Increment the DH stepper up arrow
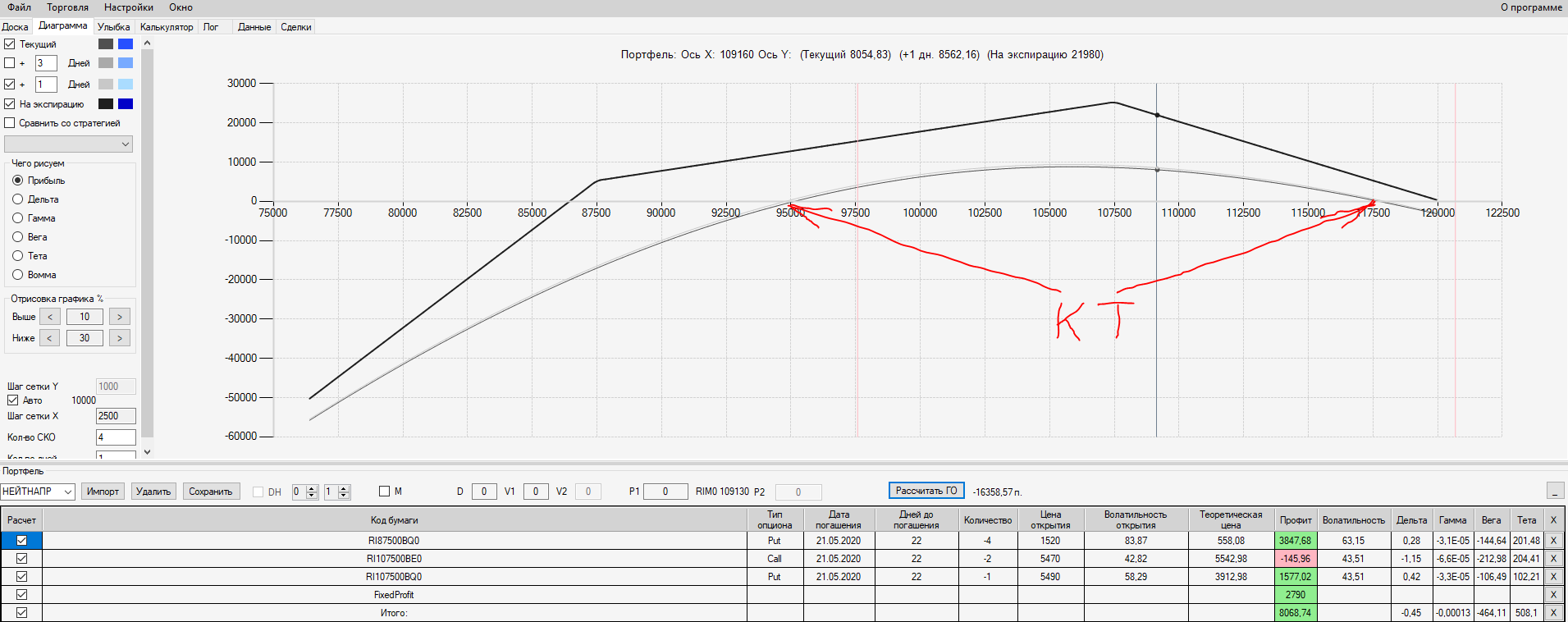 tap(312, 488)
